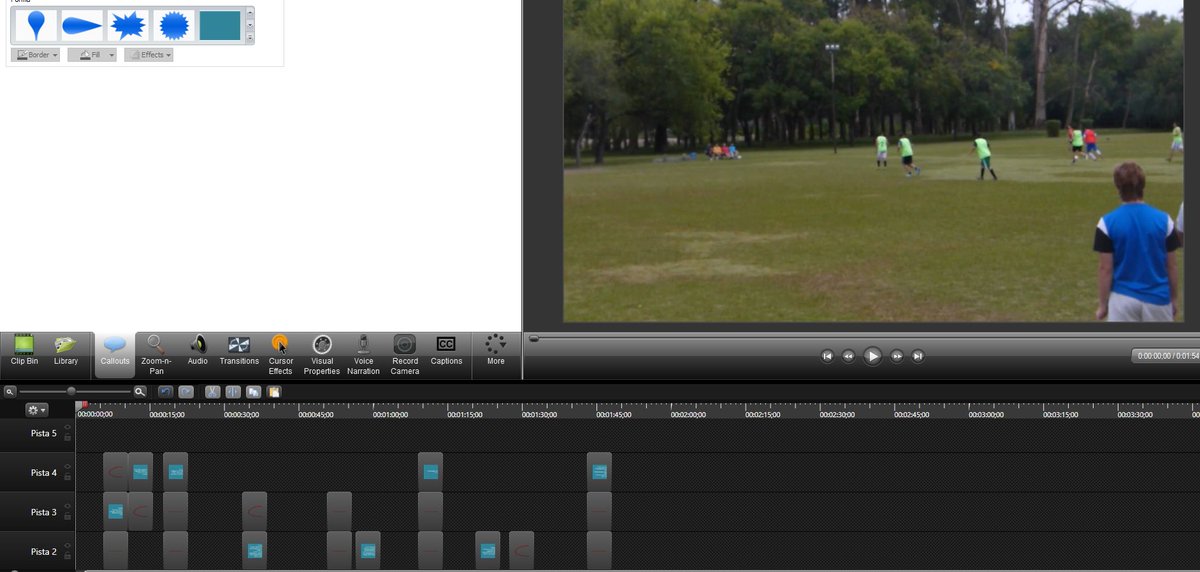Cut selection with the scissors tool
This screenshot has width=1200, height=572.
point(212,392)
